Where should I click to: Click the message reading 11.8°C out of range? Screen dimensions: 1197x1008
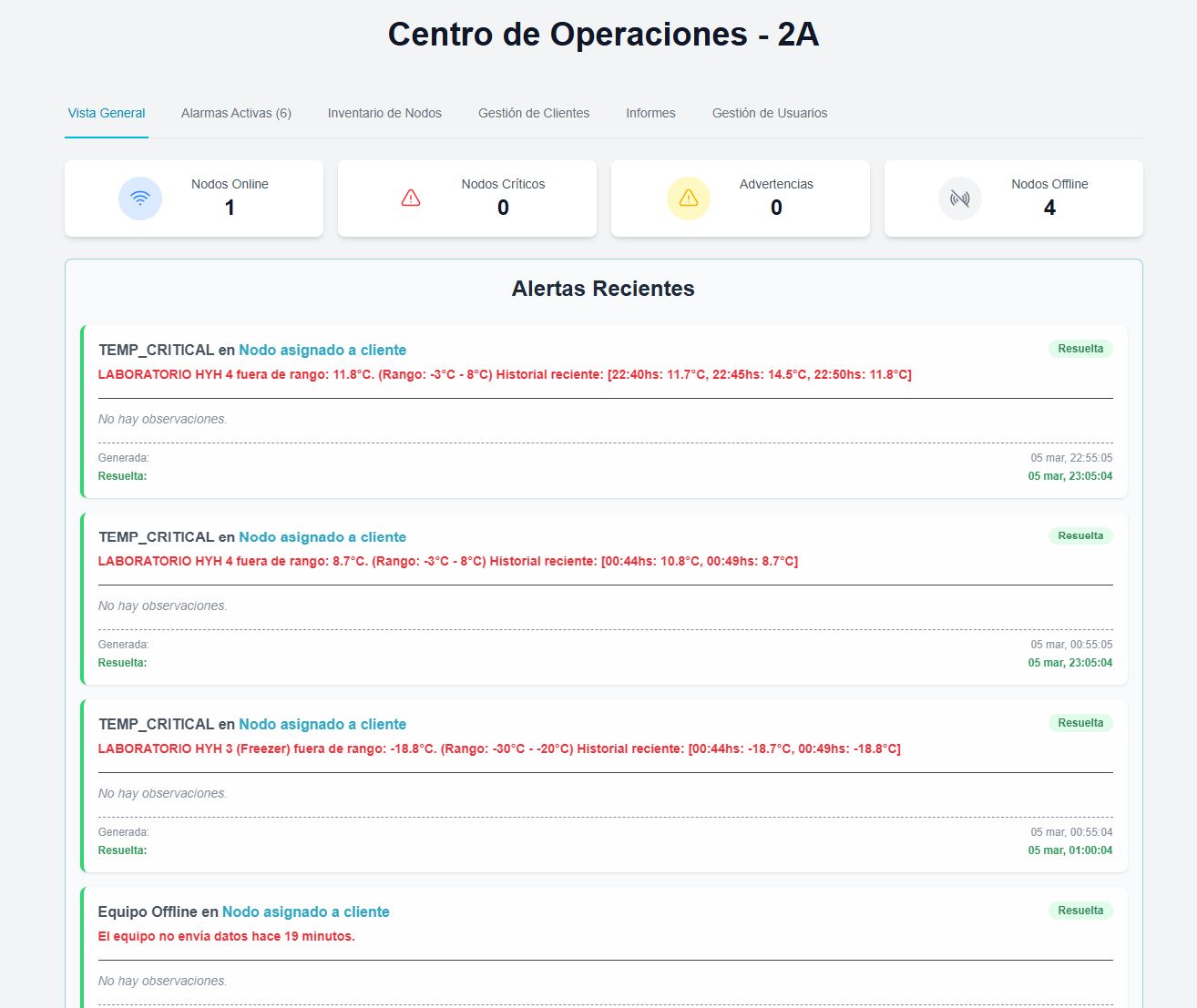click(x=505, y=374)
